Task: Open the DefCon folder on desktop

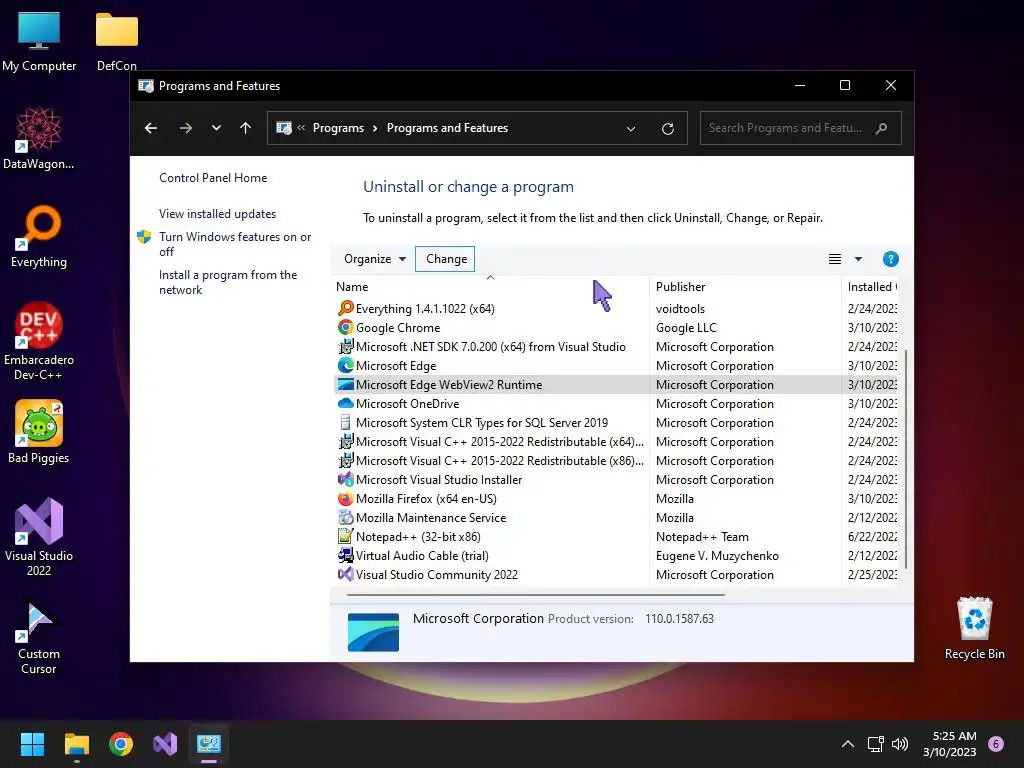Action: (117, 40)
